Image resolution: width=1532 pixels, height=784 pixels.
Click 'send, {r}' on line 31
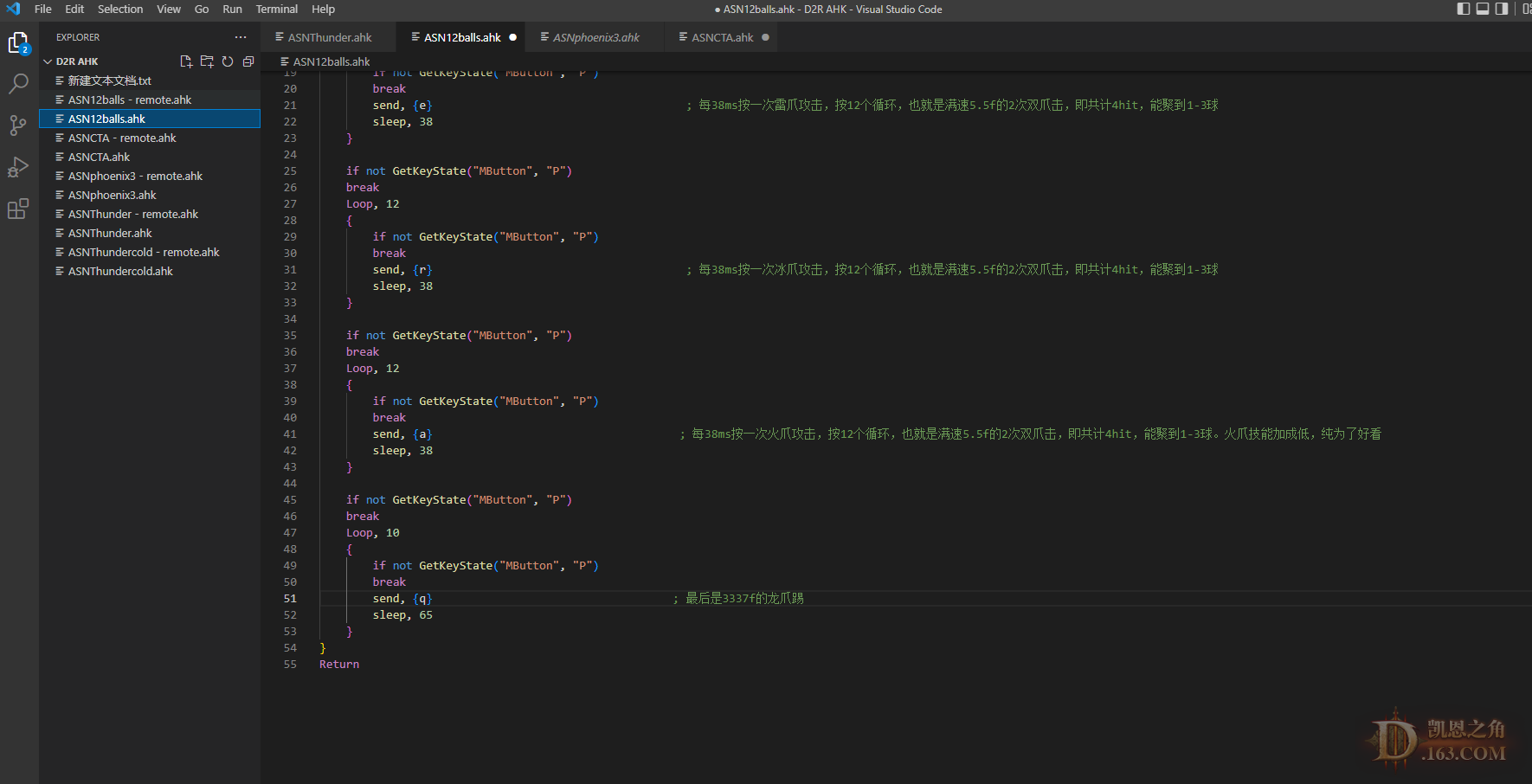click(x=402, y=270)
